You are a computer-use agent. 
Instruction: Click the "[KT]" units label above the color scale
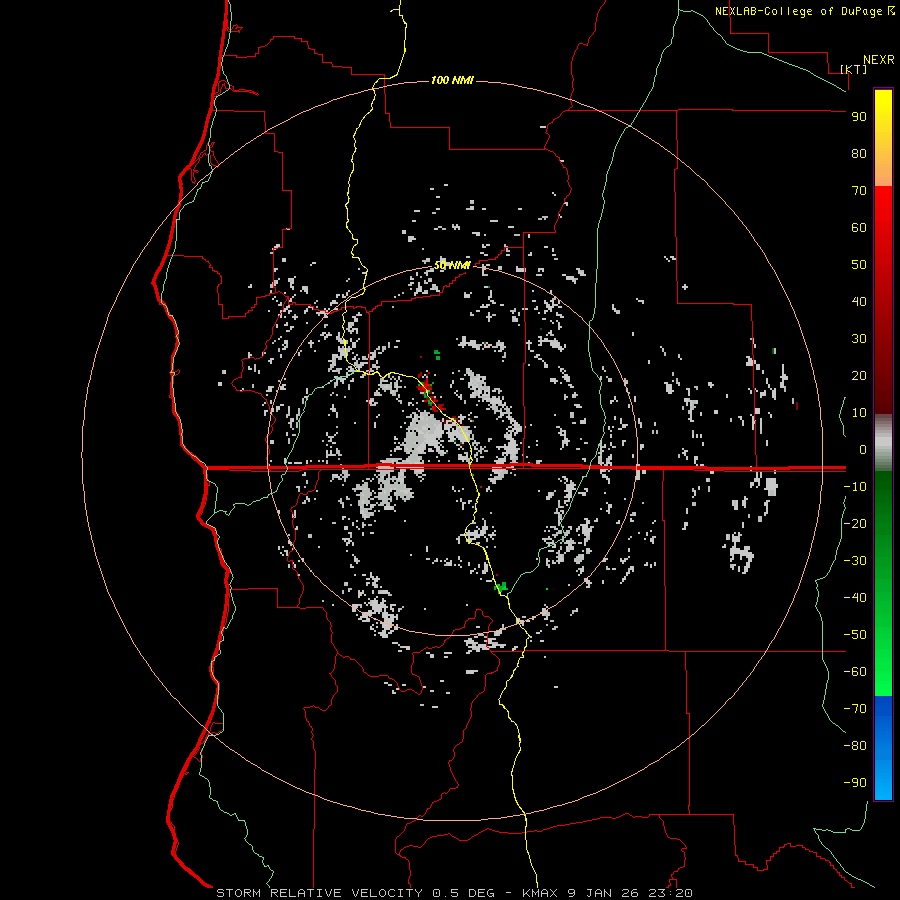pyautogui.click(x=854, y=69)
